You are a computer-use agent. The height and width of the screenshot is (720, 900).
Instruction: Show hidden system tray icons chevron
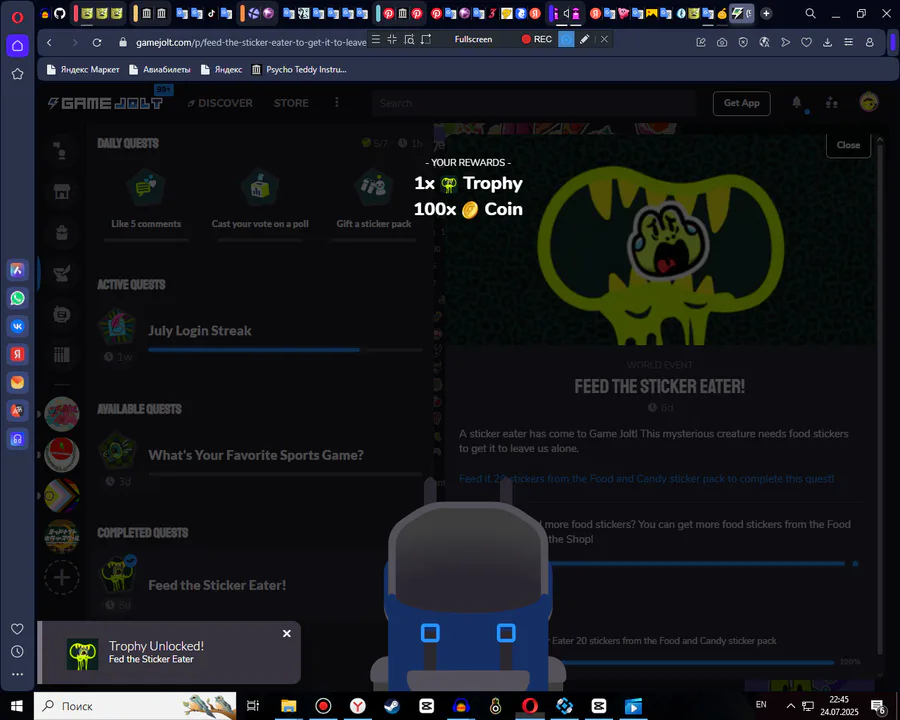pyautogui.click(x=790, y=706)
